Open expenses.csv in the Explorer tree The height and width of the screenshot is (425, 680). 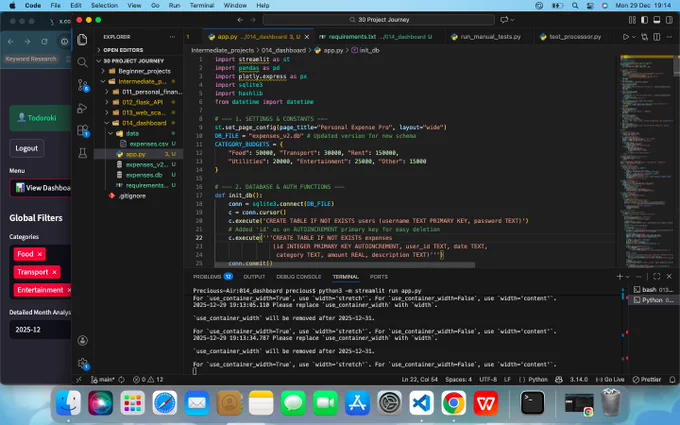pyautogui.click(x=148, y=144)
